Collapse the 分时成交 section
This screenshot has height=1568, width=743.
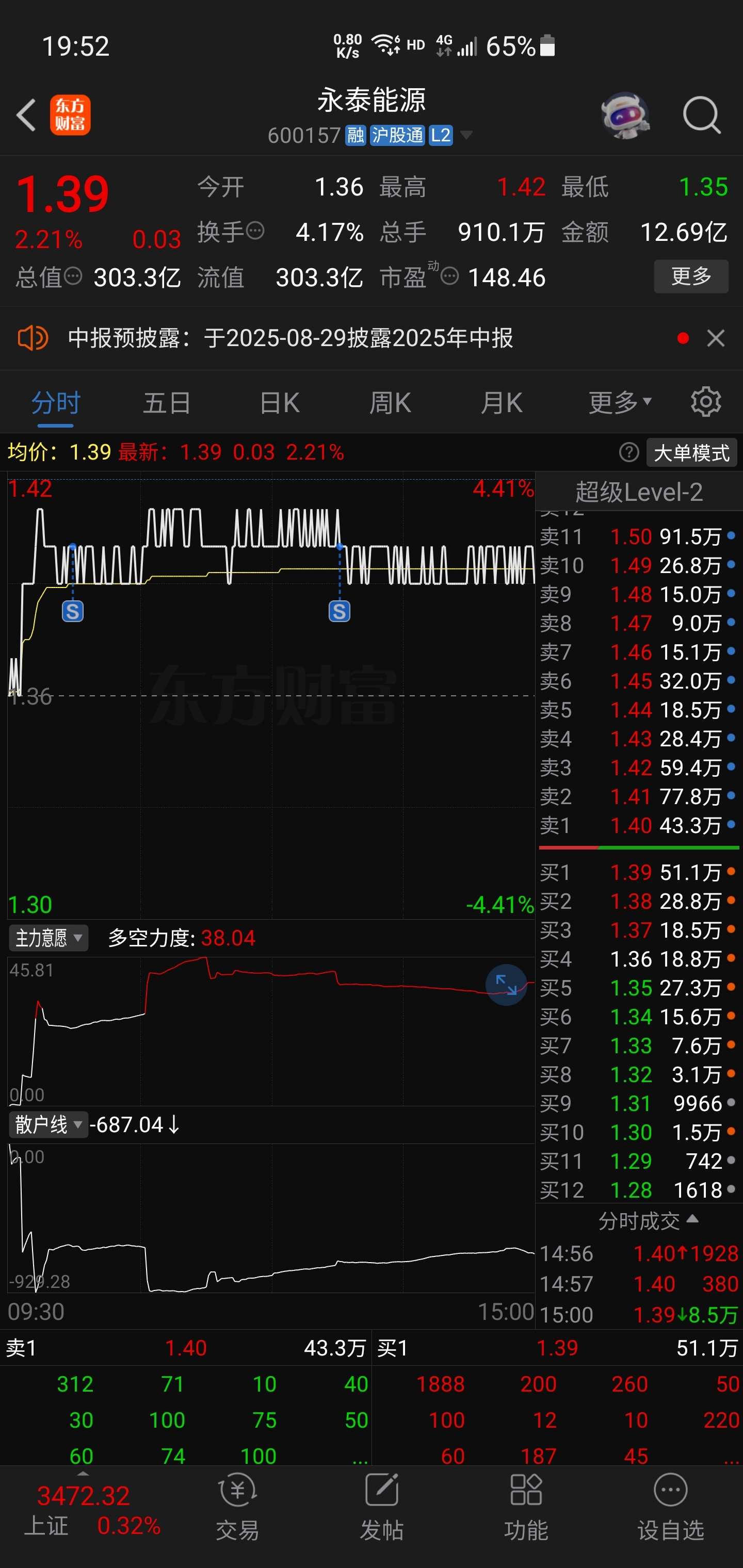[x=648, y=1220]
